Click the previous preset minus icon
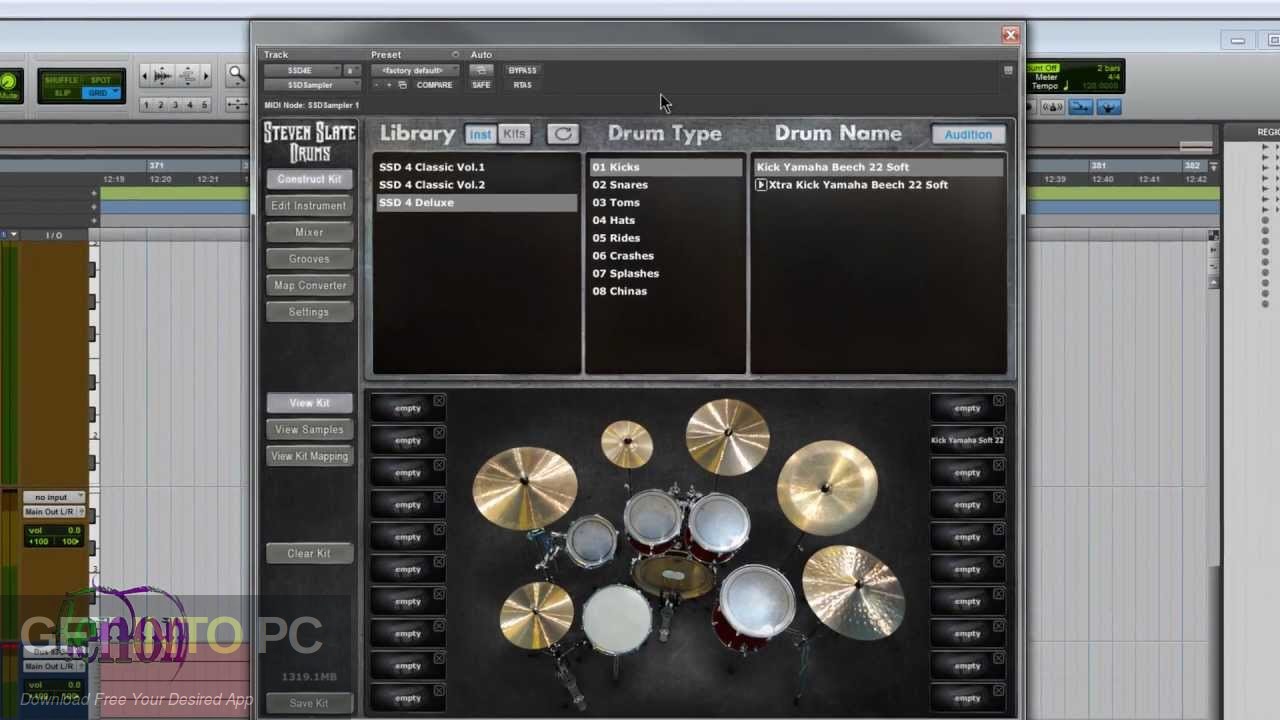 tap(377, 85)
